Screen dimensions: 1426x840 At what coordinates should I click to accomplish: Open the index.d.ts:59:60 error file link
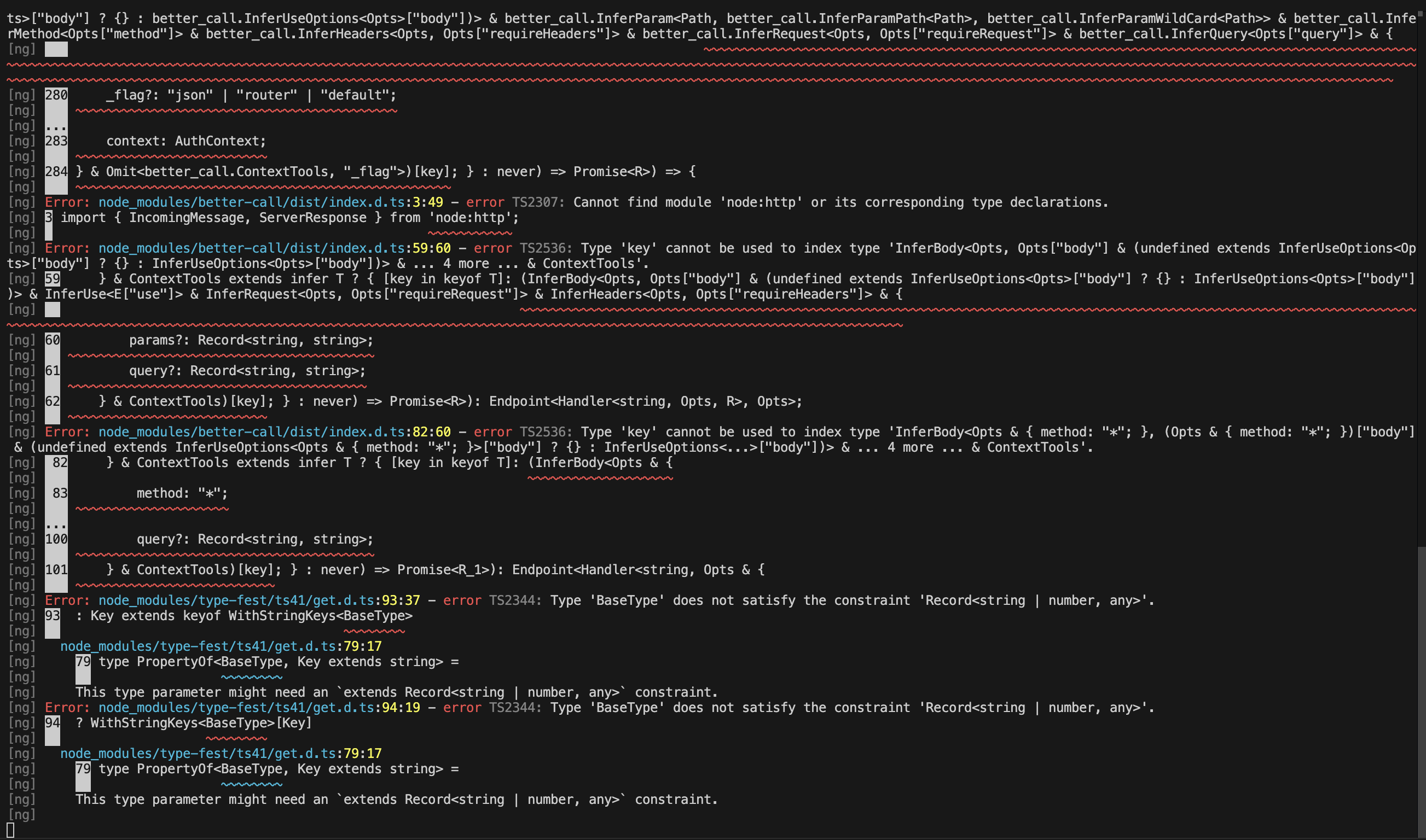pyautogui.click(x=274, y=248)
